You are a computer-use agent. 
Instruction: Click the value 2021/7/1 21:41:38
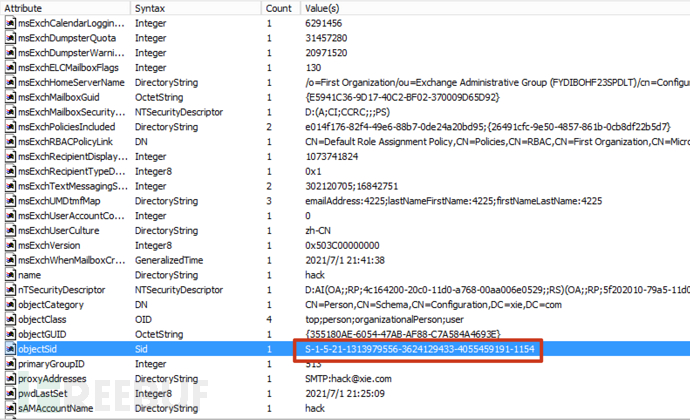(345, 260)
